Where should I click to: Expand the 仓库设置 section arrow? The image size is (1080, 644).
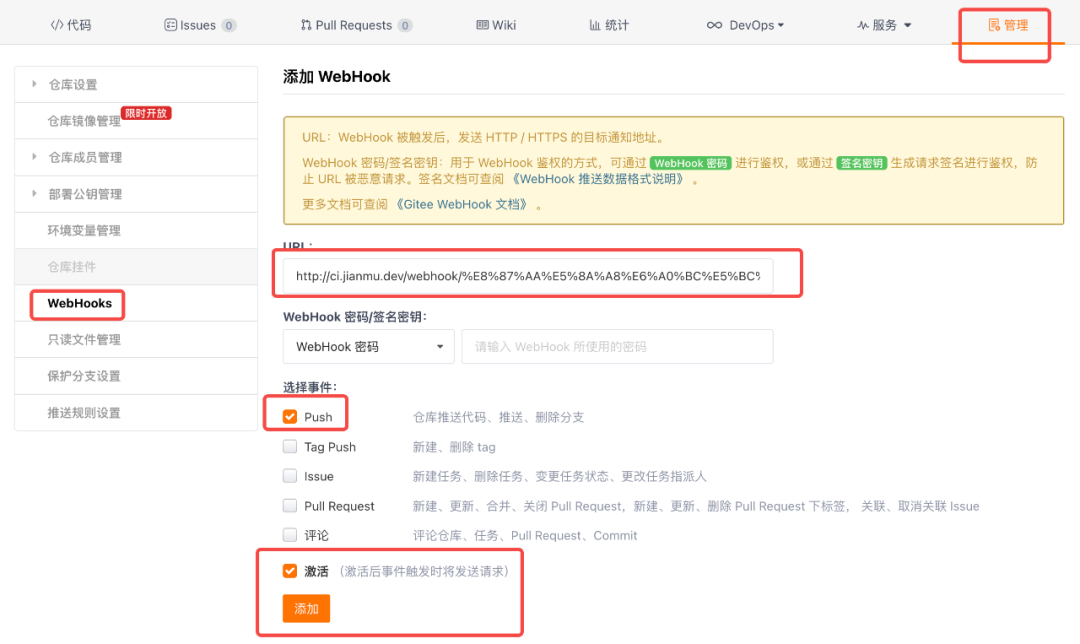pyautogui.click(x=34, y=84)
